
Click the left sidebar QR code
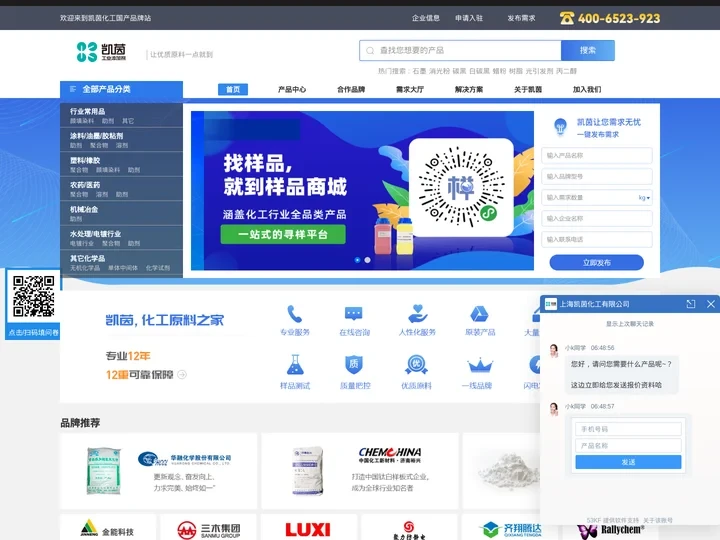(x=34, y=296)
